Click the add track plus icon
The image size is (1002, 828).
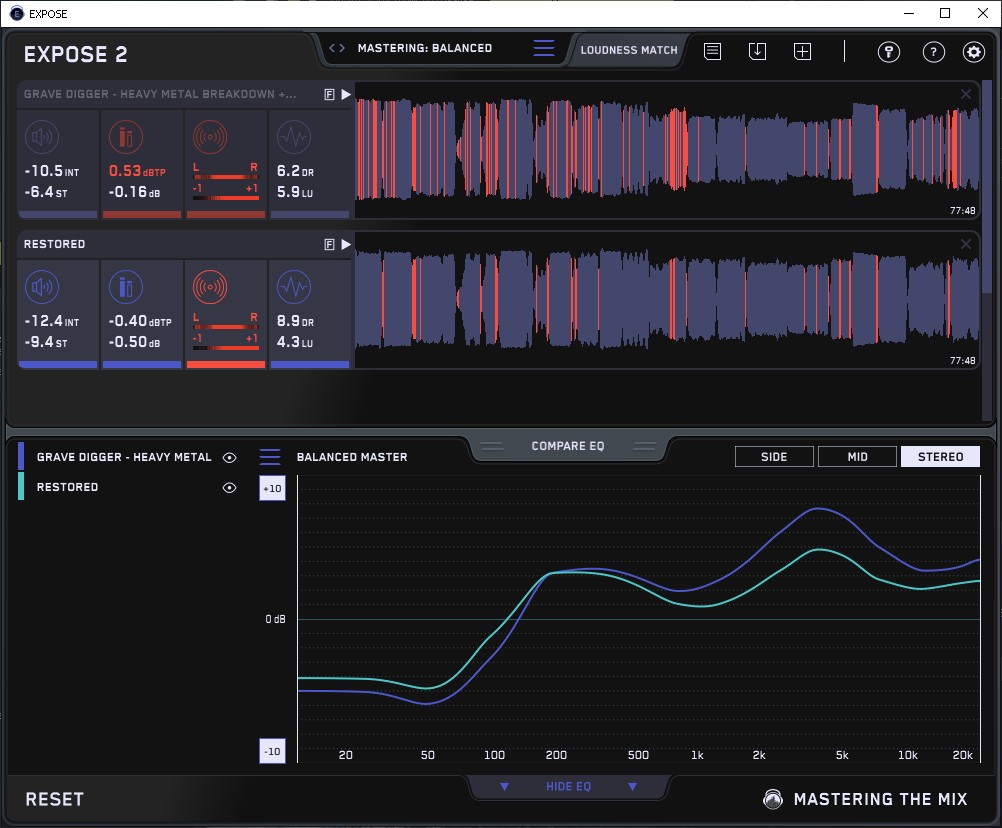tap(803, 51)
